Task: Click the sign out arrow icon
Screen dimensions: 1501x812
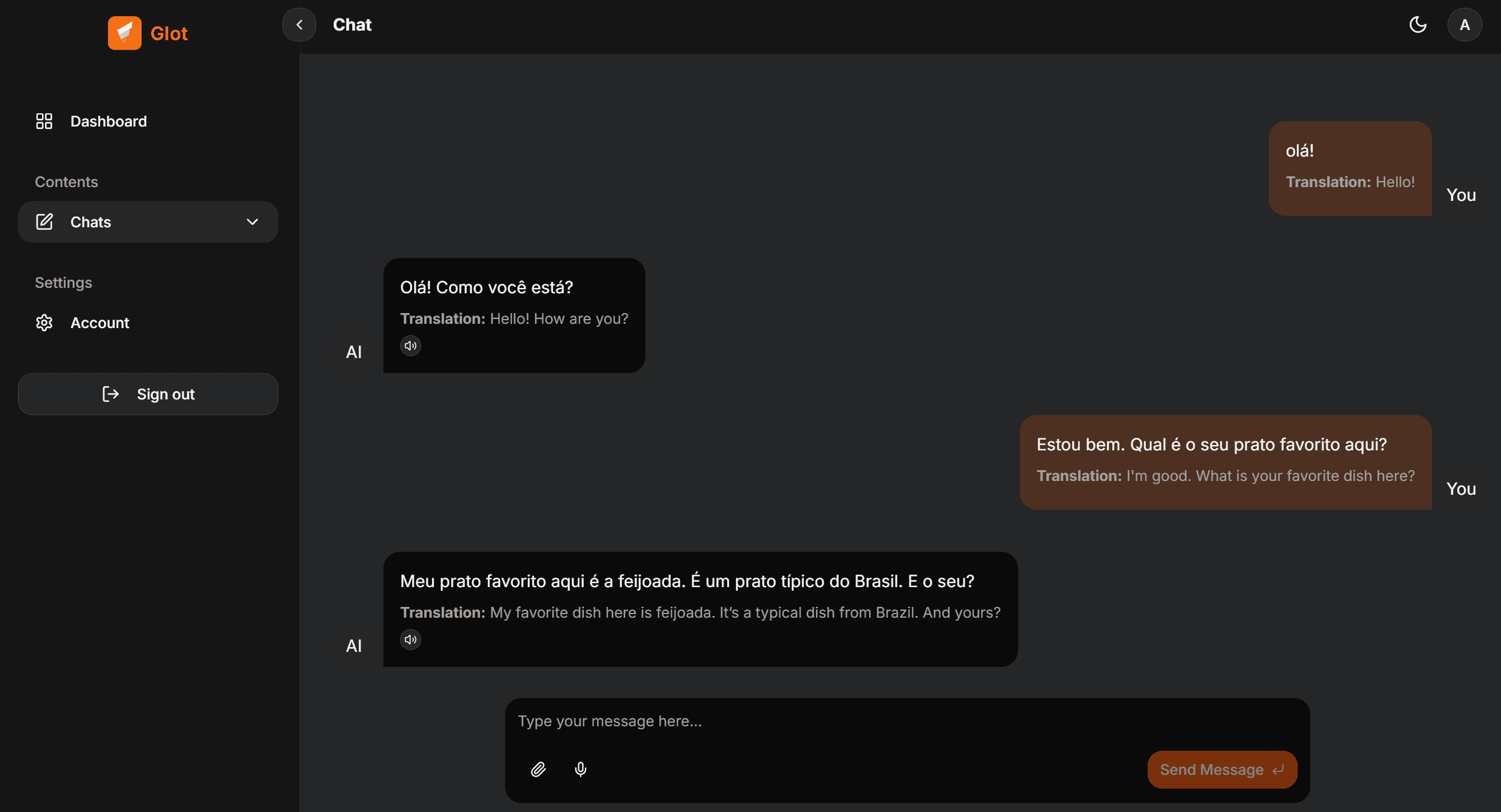Action: click(110, 394)
